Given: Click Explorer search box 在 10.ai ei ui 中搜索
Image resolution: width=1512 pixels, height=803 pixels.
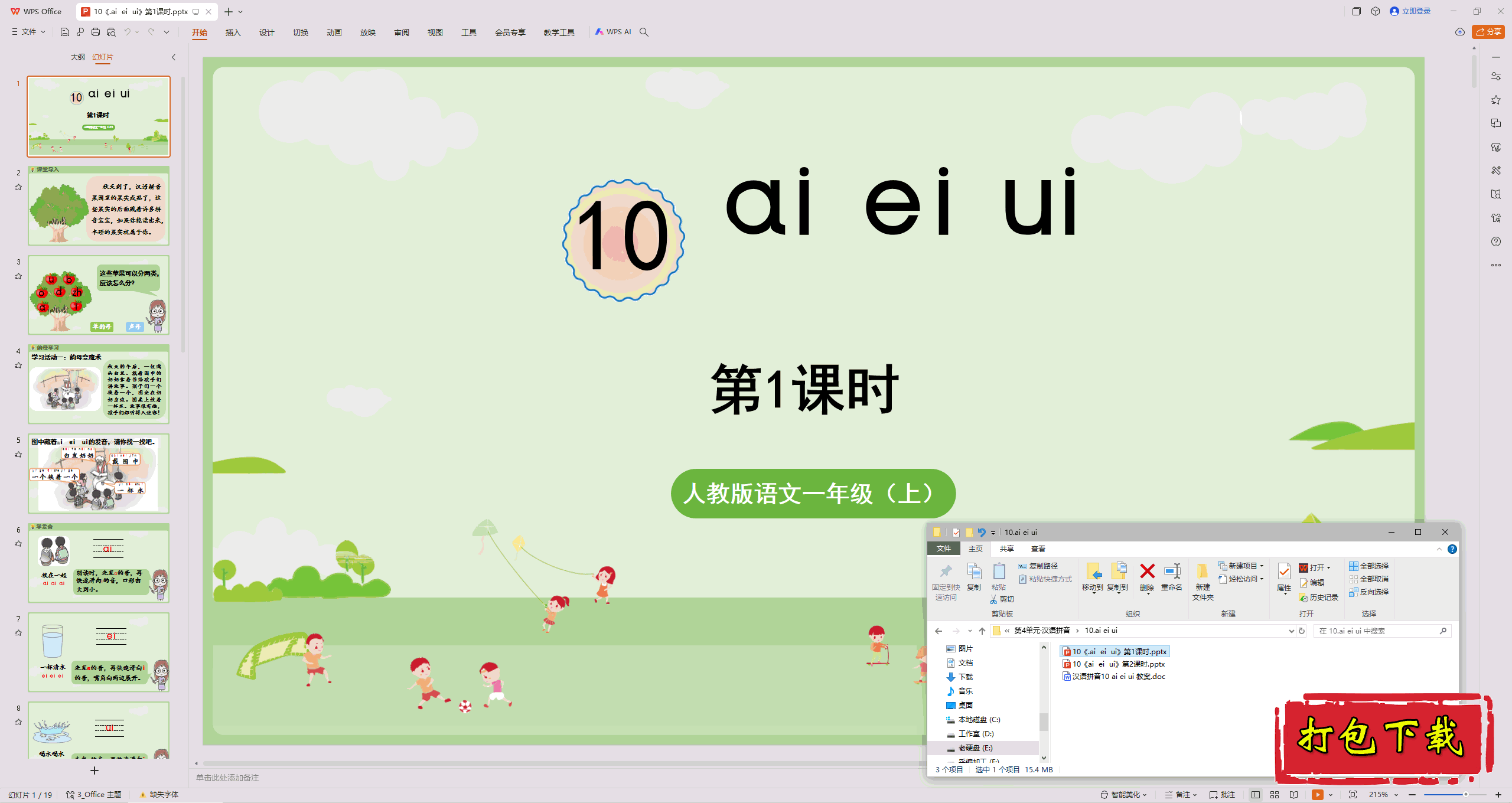Looking at the screenshot, I should [x=1382, y=631].
